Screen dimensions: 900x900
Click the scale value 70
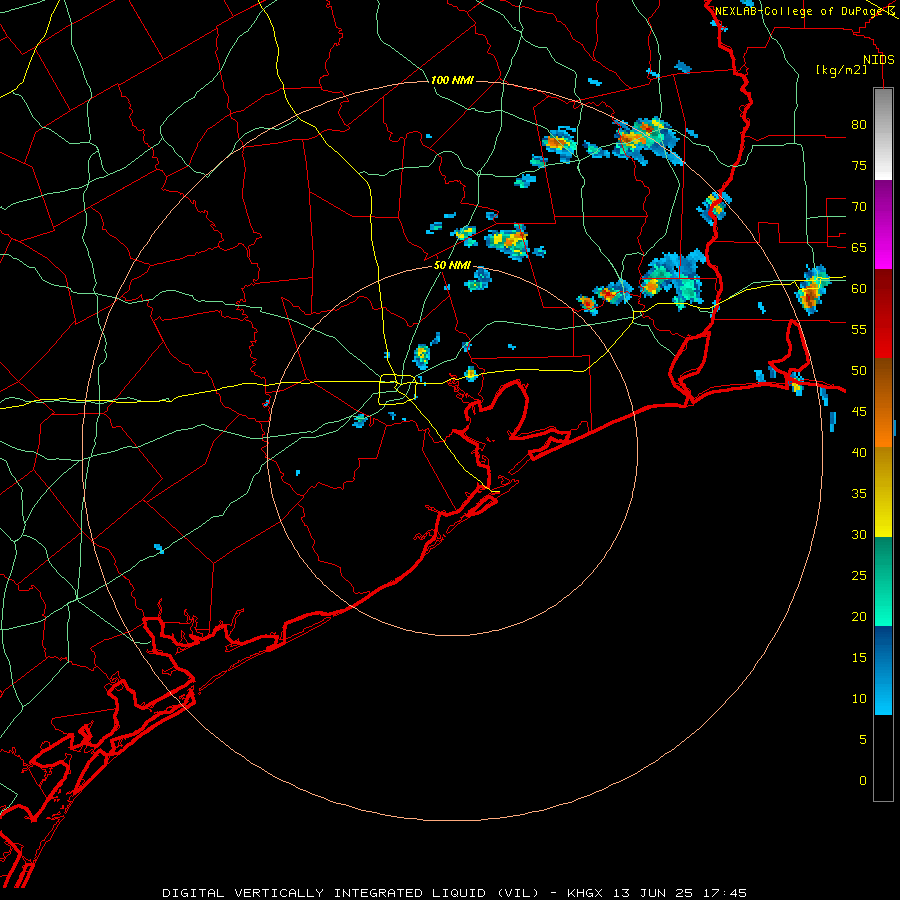click(x=859, y=207)
